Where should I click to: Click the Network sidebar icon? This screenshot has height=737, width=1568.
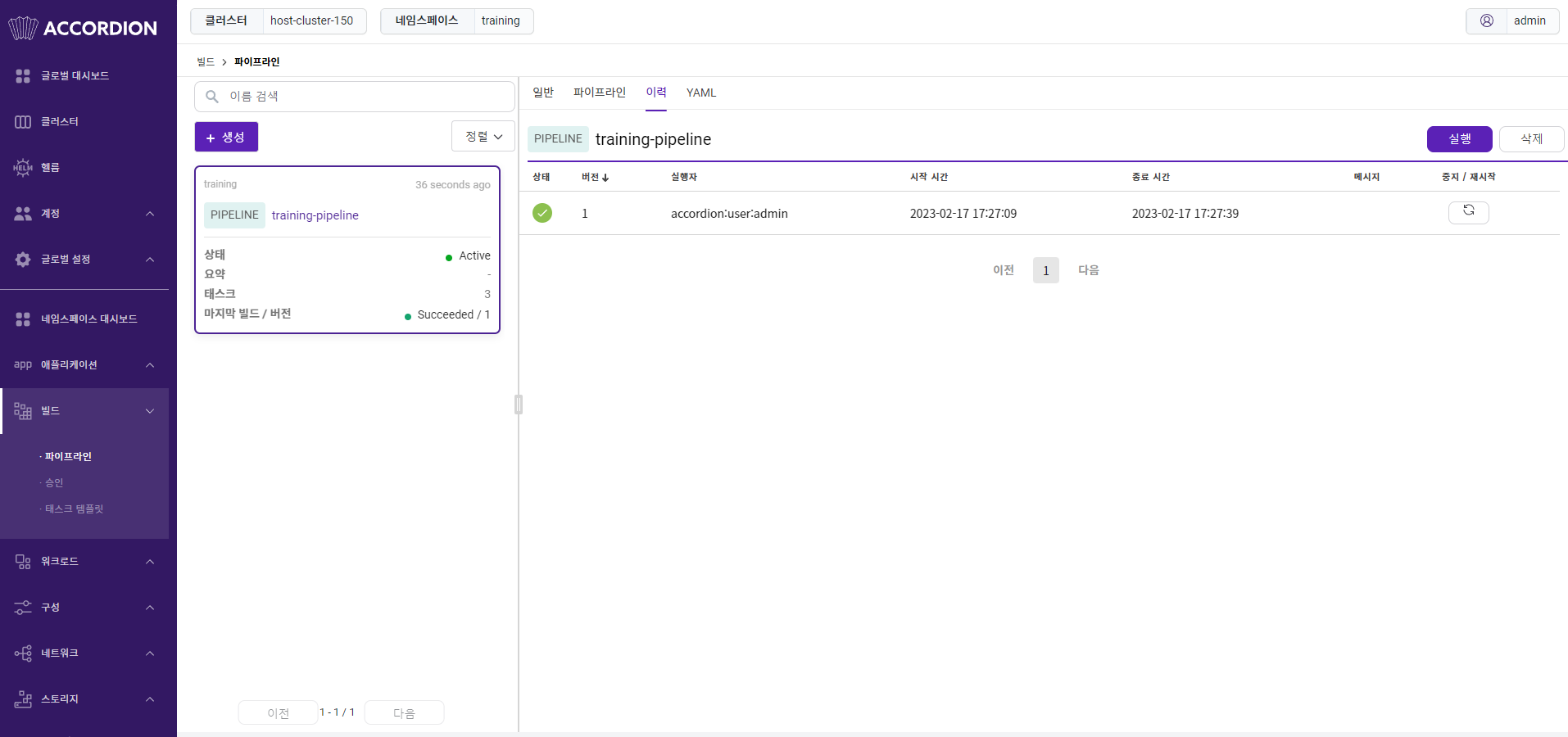(x=23, y=653)
